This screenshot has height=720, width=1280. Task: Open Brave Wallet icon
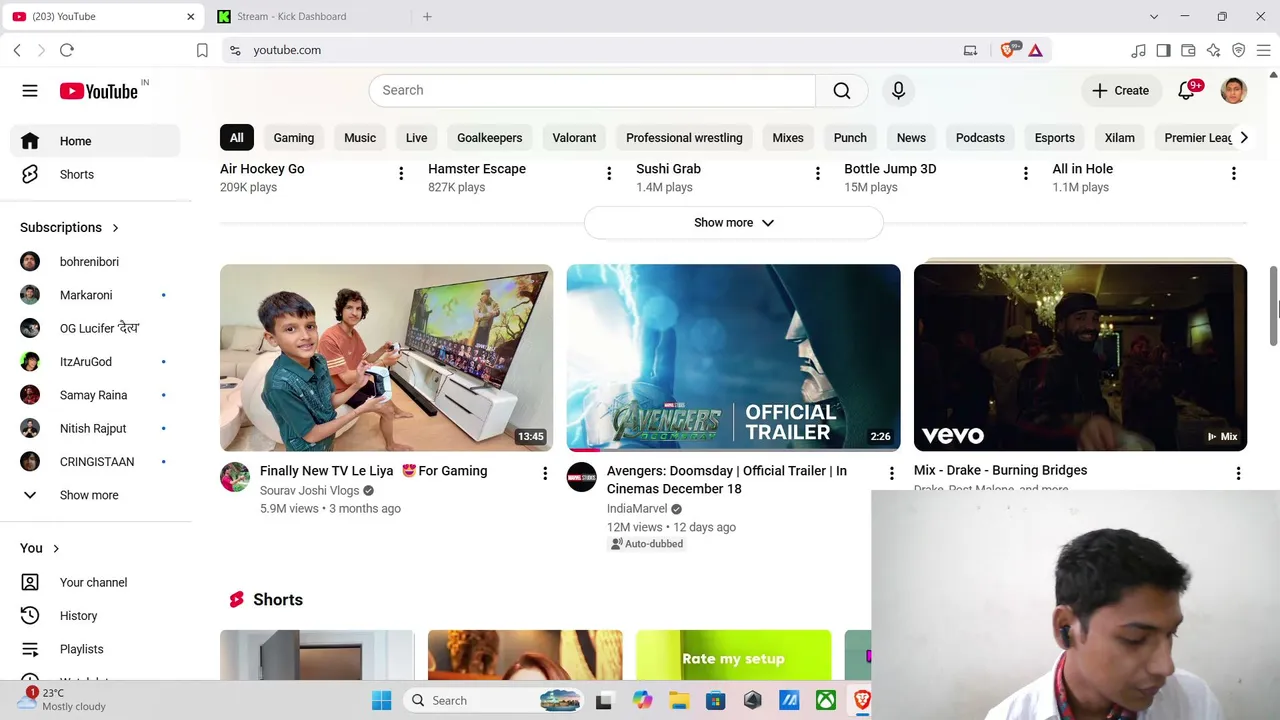click(1188, 50)
